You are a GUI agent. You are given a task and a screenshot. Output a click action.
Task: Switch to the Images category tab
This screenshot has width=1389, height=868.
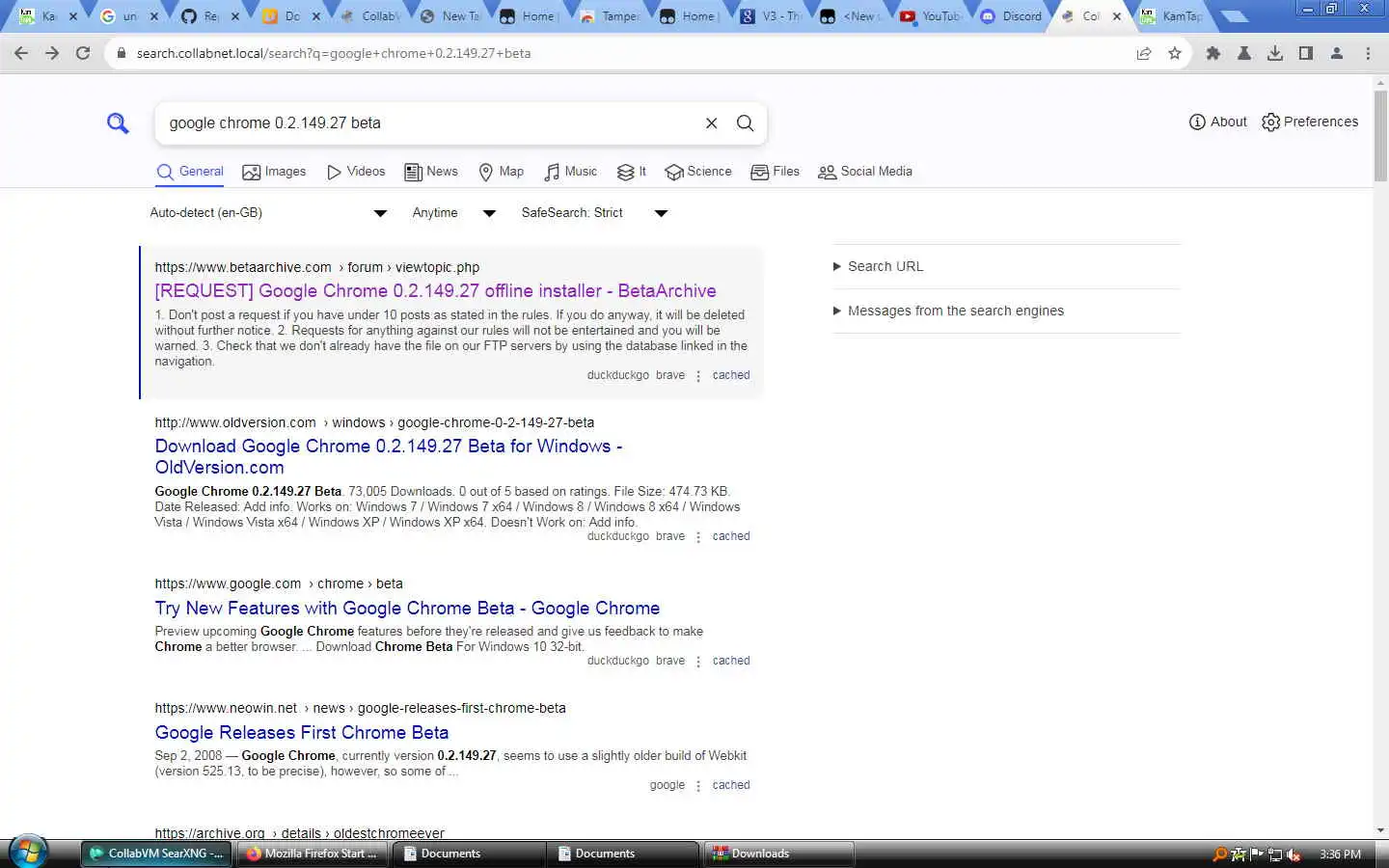point(274,172)
